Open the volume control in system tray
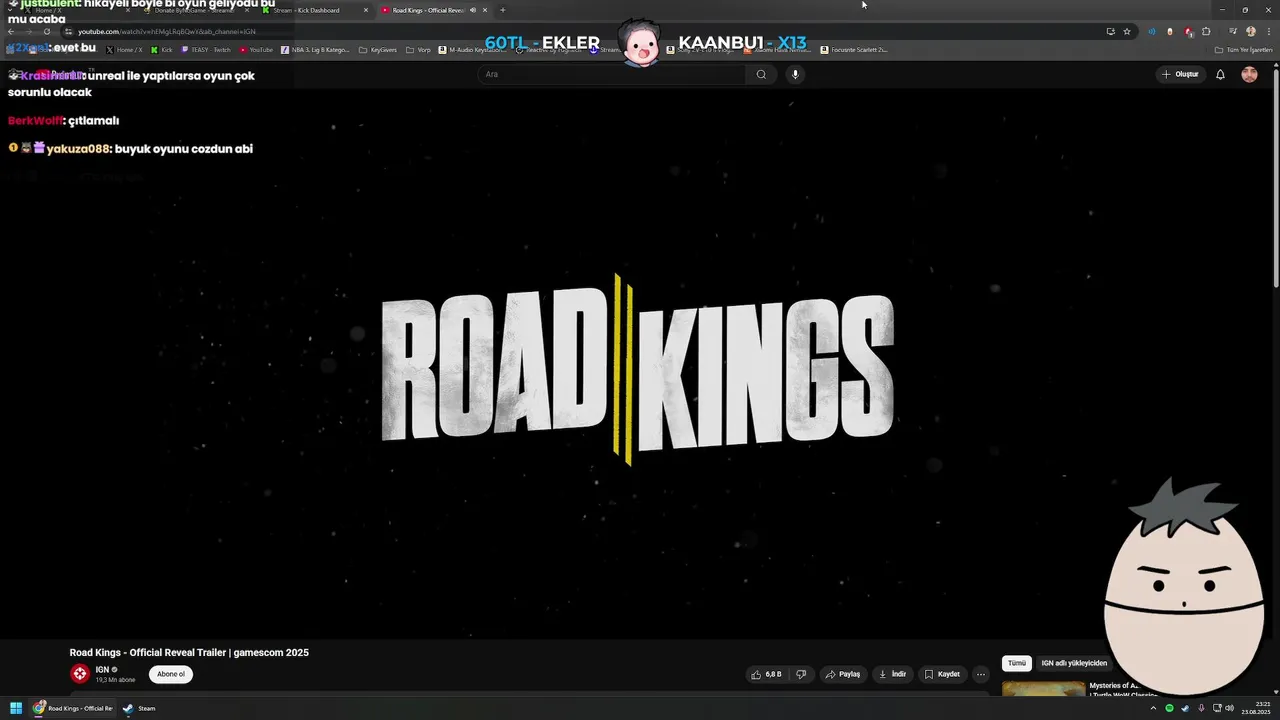 pyautogui.click(x=1230, y=708)
